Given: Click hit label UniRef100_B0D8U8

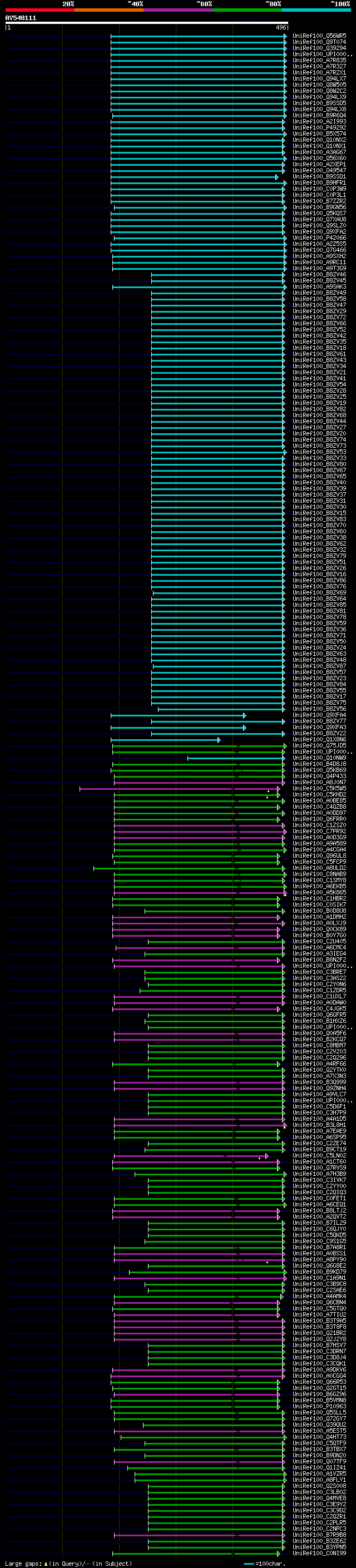Looking at the screenshot, I should click(x=319, y=911).
